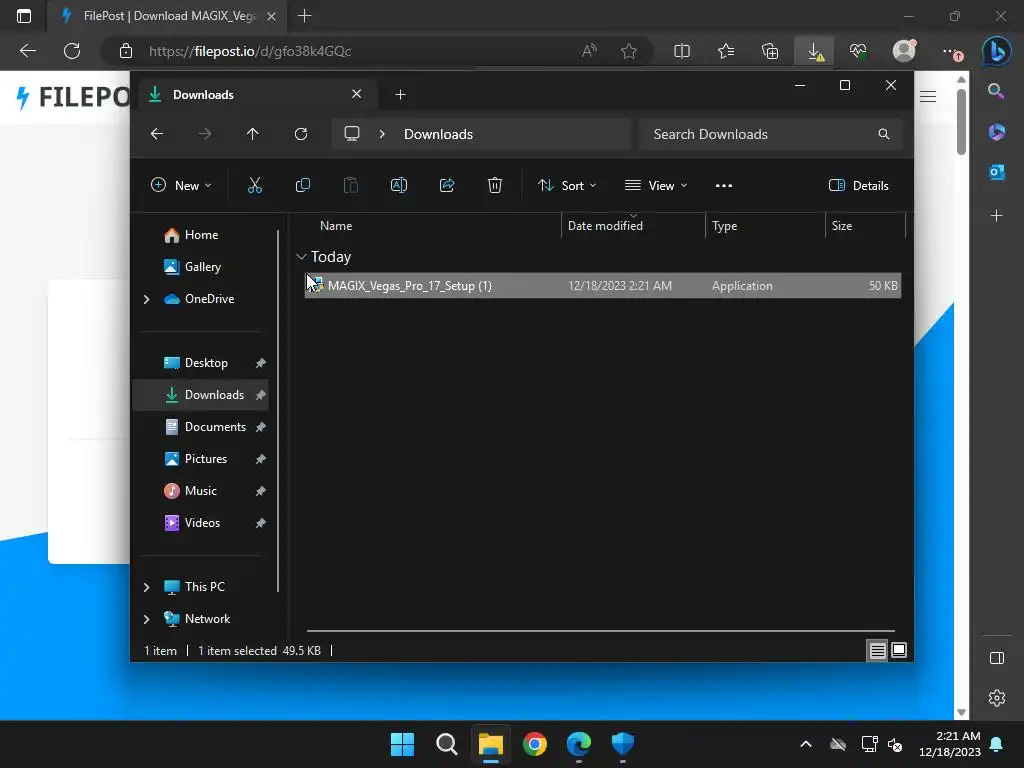Viewport: 1024px width, 768px height.
Task: Open Windows Start menu
Action: [402, 744]
